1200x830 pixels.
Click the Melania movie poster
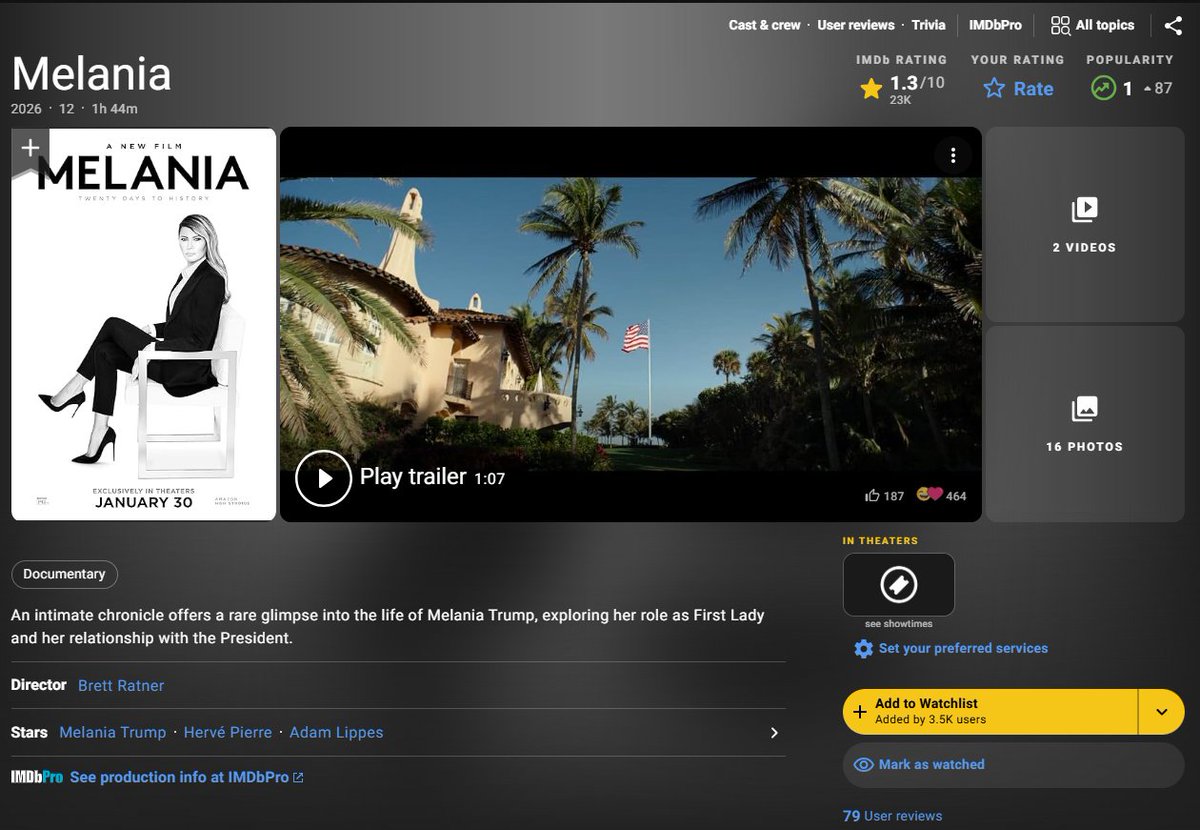point(144,325)
